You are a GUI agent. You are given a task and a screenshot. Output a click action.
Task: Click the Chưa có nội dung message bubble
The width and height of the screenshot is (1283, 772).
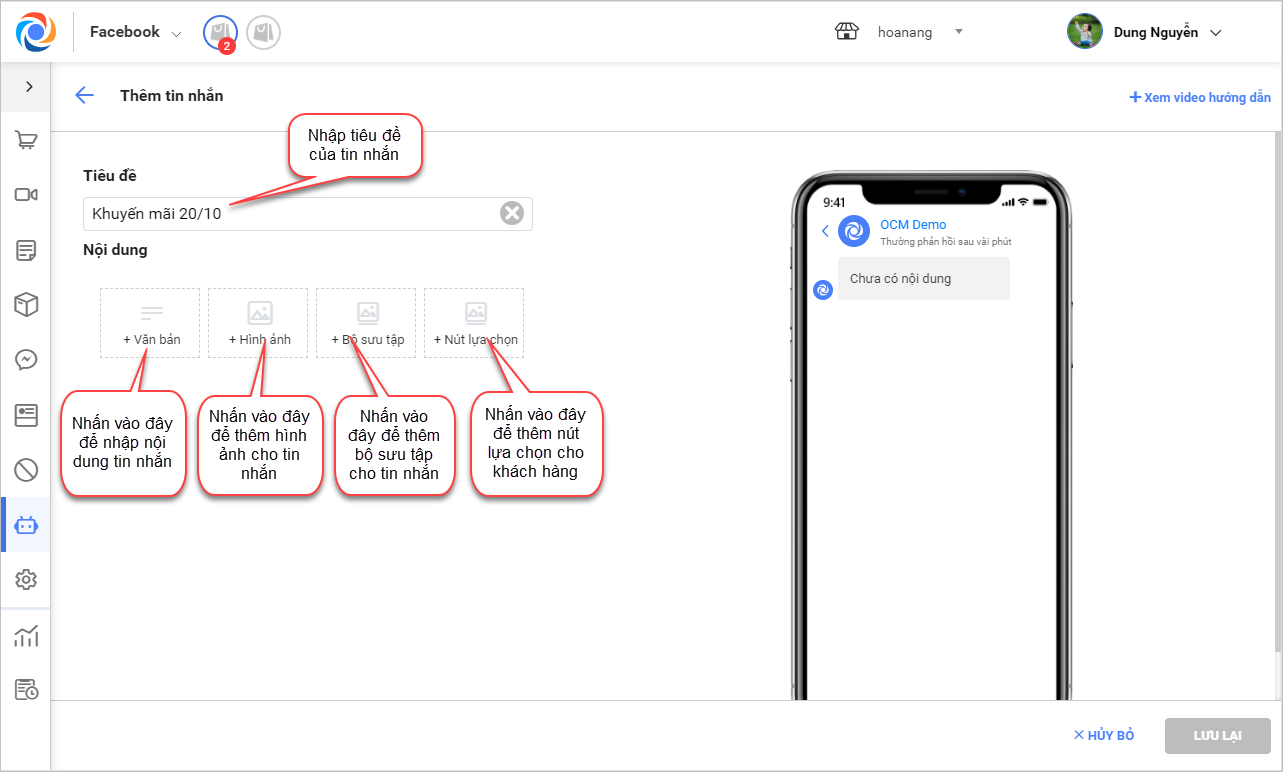[923, 279]
